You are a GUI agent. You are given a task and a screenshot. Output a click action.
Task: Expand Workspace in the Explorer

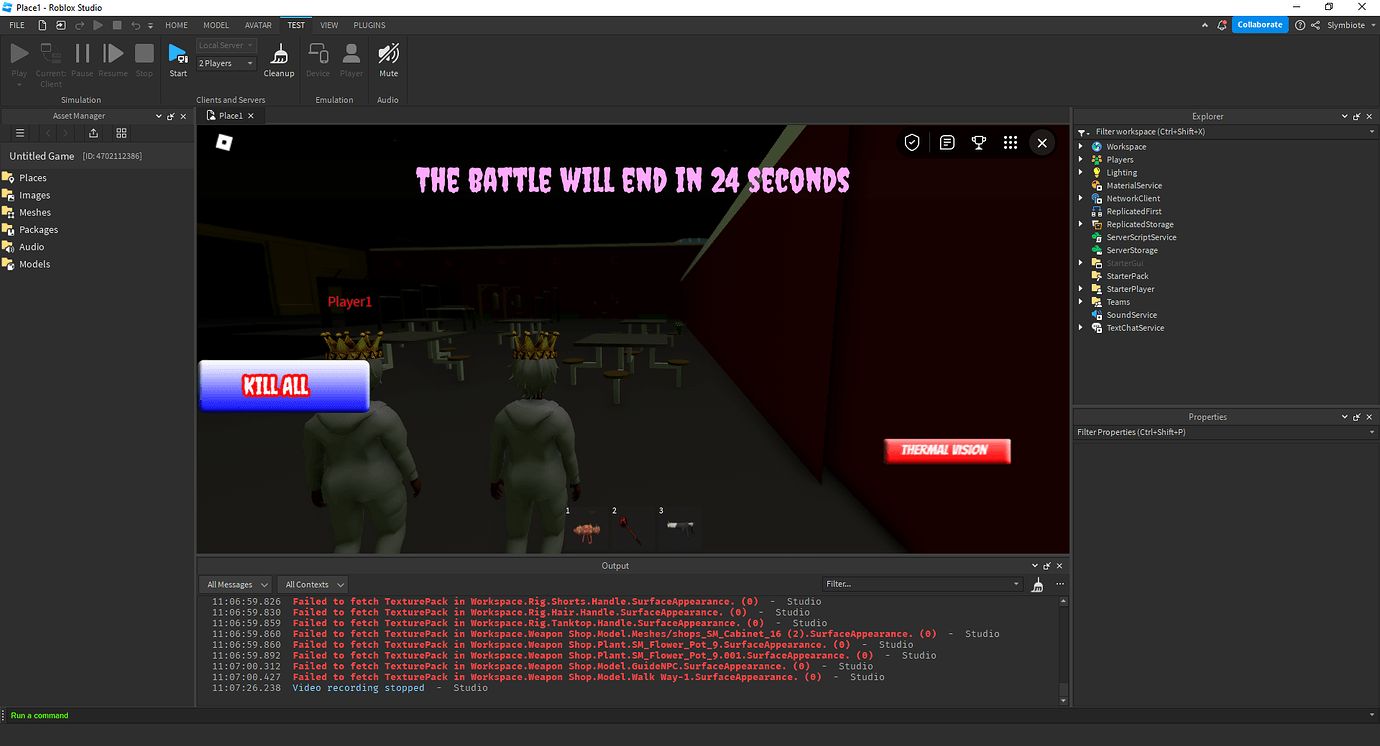1080,146
